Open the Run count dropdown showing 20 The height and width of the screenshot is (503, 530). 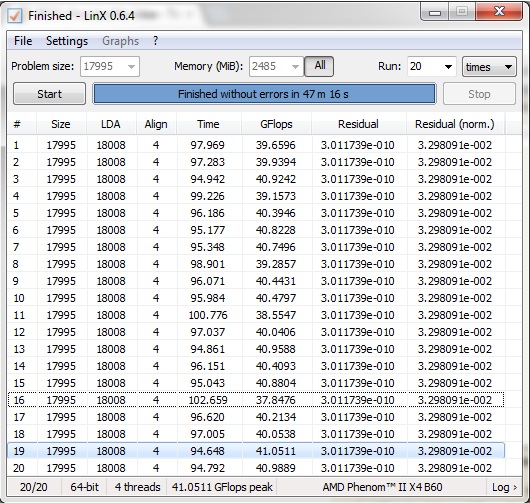click(x=432, y=66)
